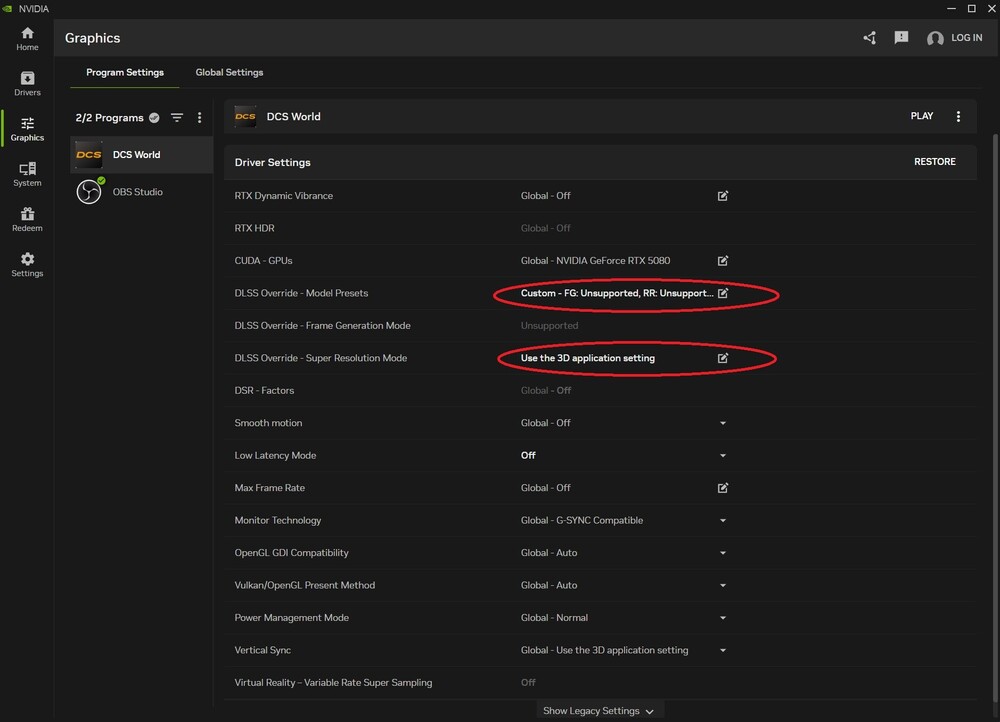Image resolution: width=1000 pixels, height=722 pixels.
Task: Expand the Monitor Technology dropdown
Action: 723,521
